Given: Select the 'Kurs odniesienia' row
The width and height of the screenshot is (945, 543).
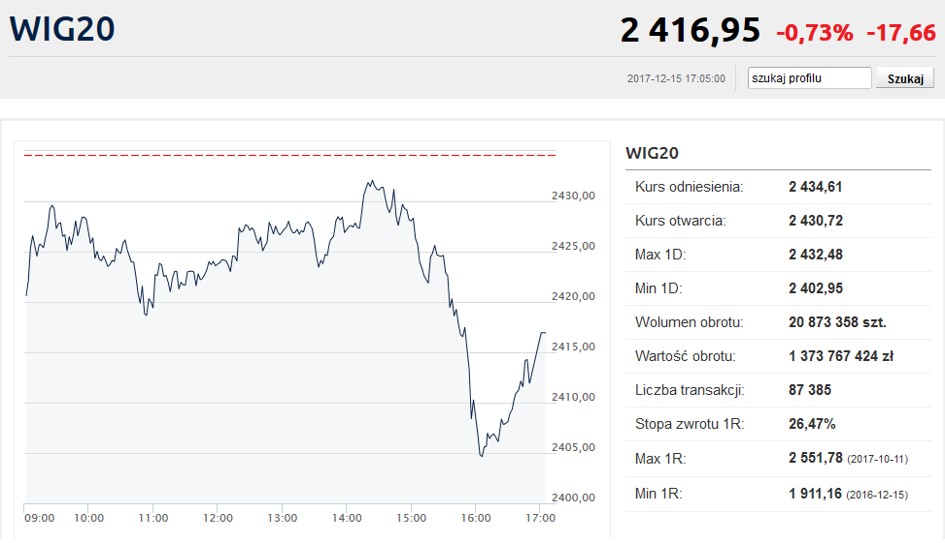Looking at the screenshot, I should coord(780,187).
